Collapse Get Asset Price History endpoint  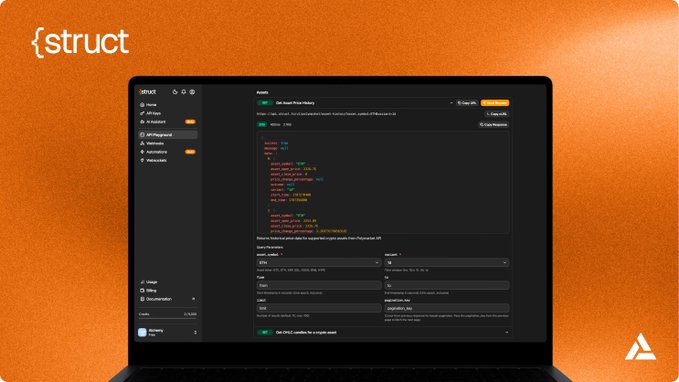click(x=451, y=103)
